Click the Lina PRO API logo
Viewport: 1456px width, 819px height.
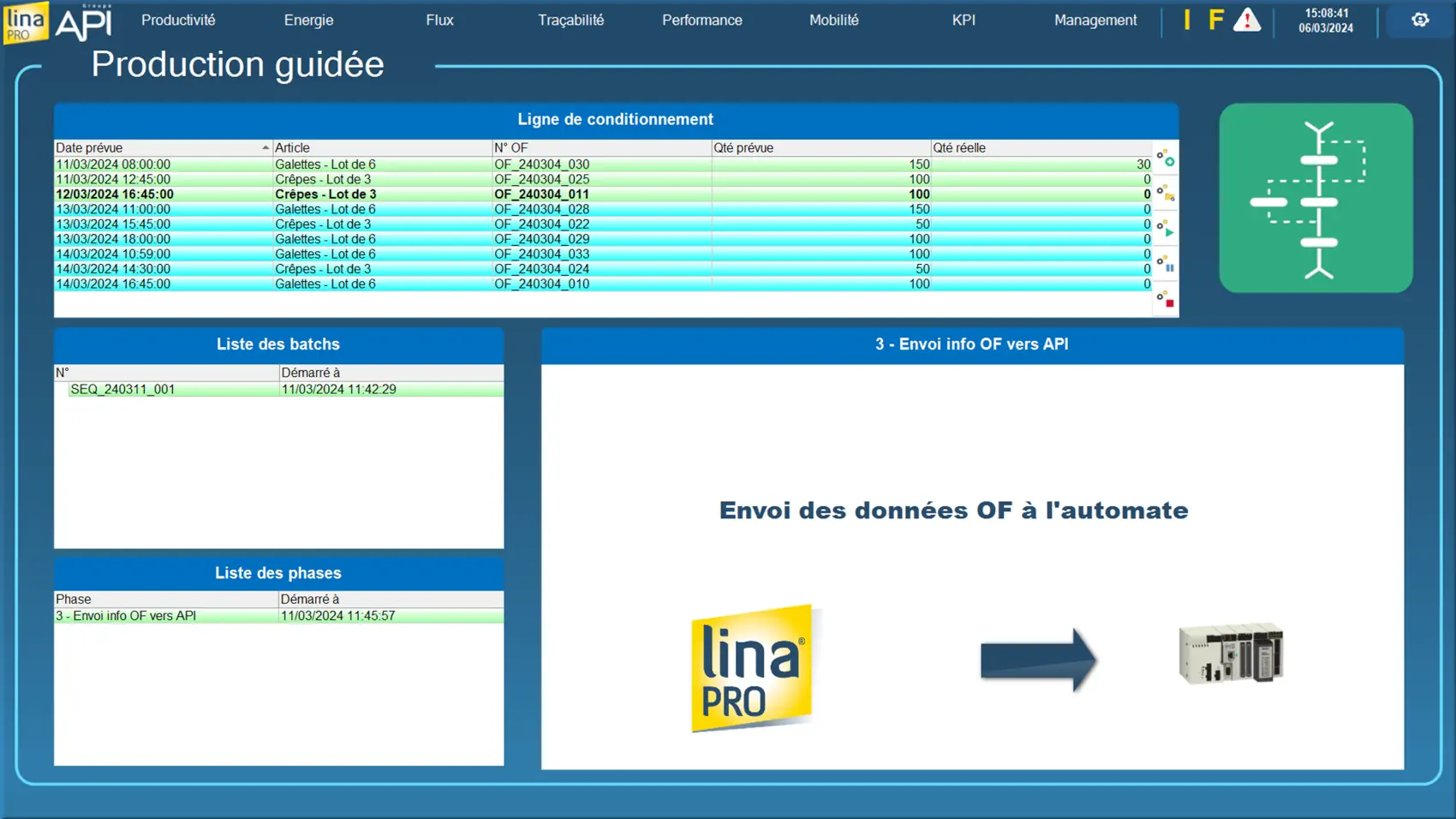[x=57, y=21]
